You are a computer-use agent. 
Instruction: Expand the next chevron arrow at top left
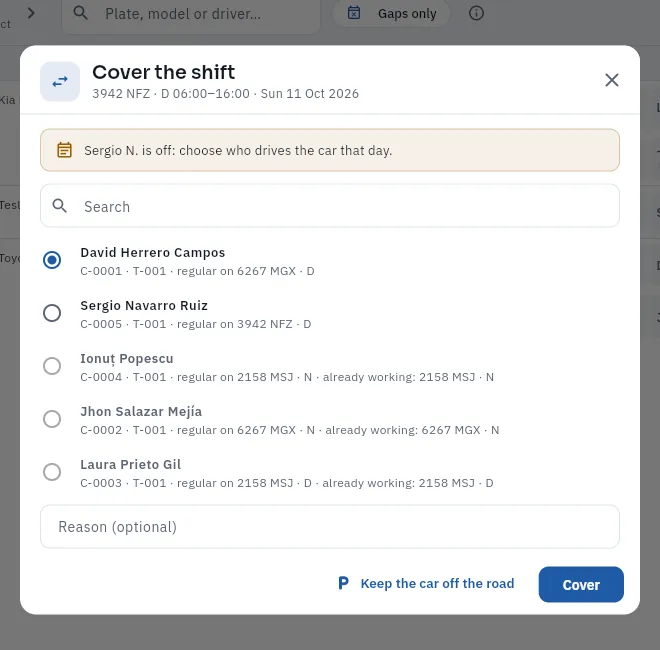pyautogui.click(x=31, y=13)
